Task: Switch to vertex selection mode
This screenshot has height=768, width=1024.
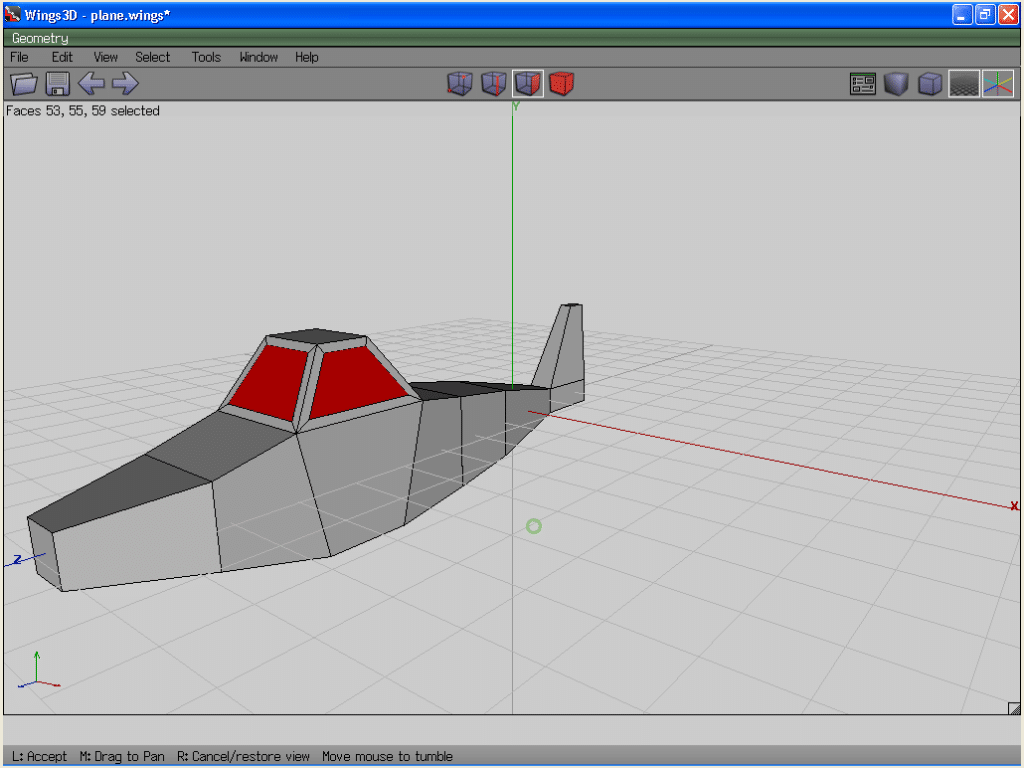Action: pos(459,84)
